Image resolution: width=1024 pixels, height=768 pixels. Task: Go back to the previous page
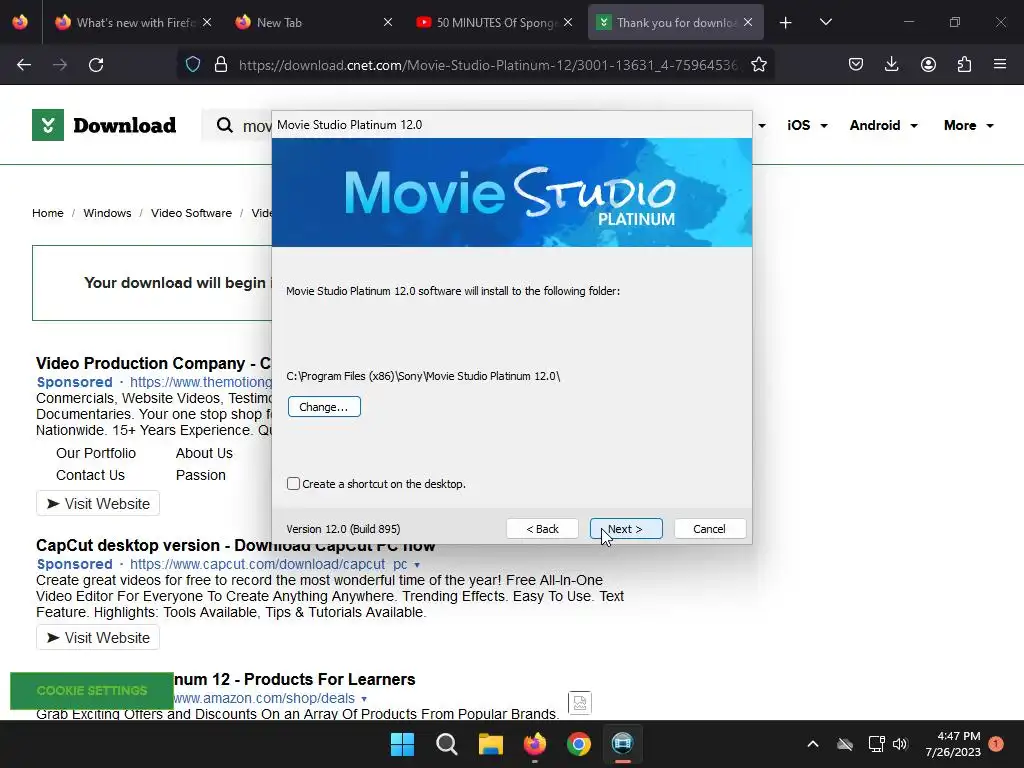[x=24, y=65]
